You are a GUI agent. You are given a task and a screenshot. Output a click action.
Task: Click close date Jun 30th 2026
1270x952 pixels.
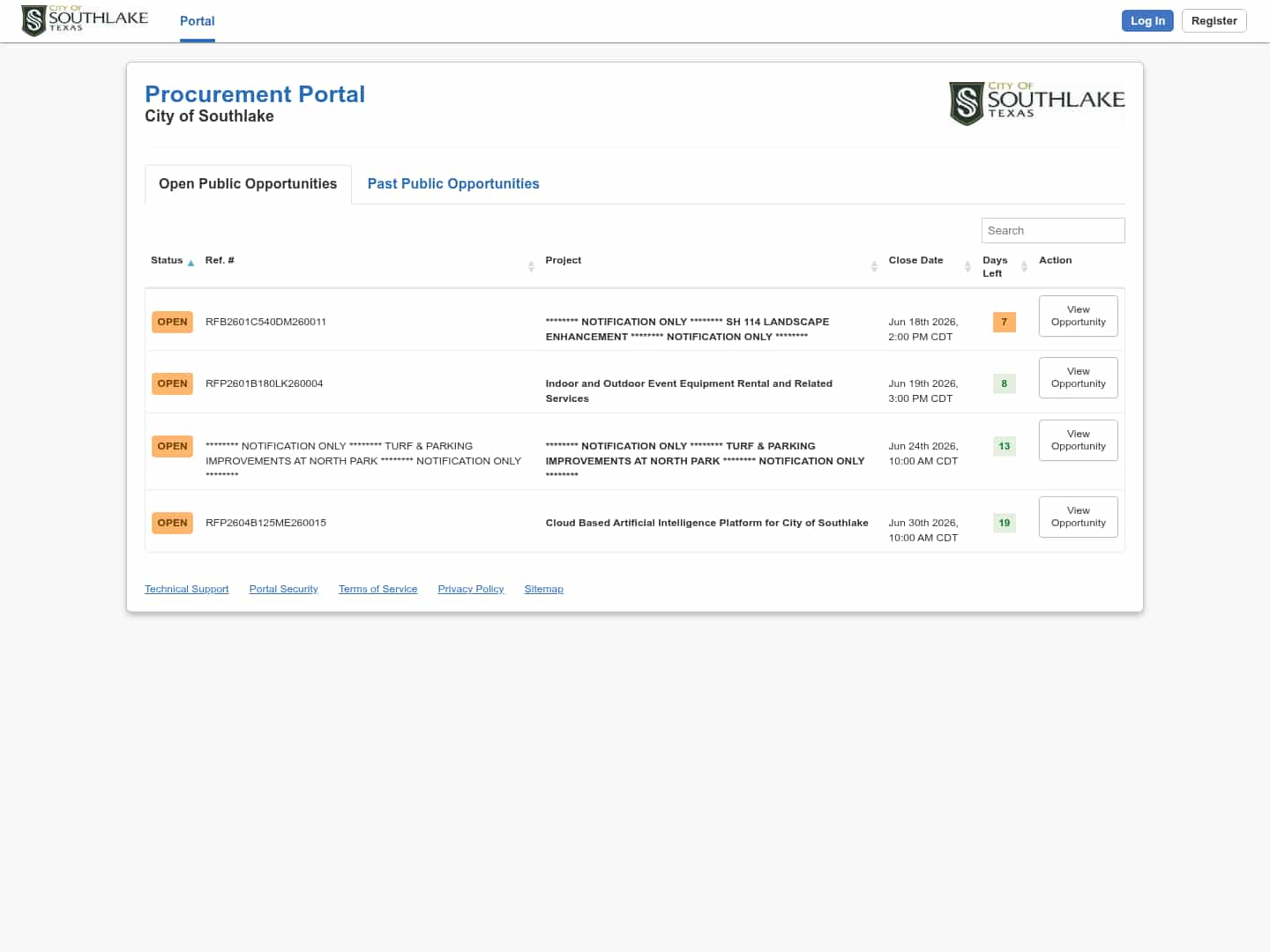[923, 530]
